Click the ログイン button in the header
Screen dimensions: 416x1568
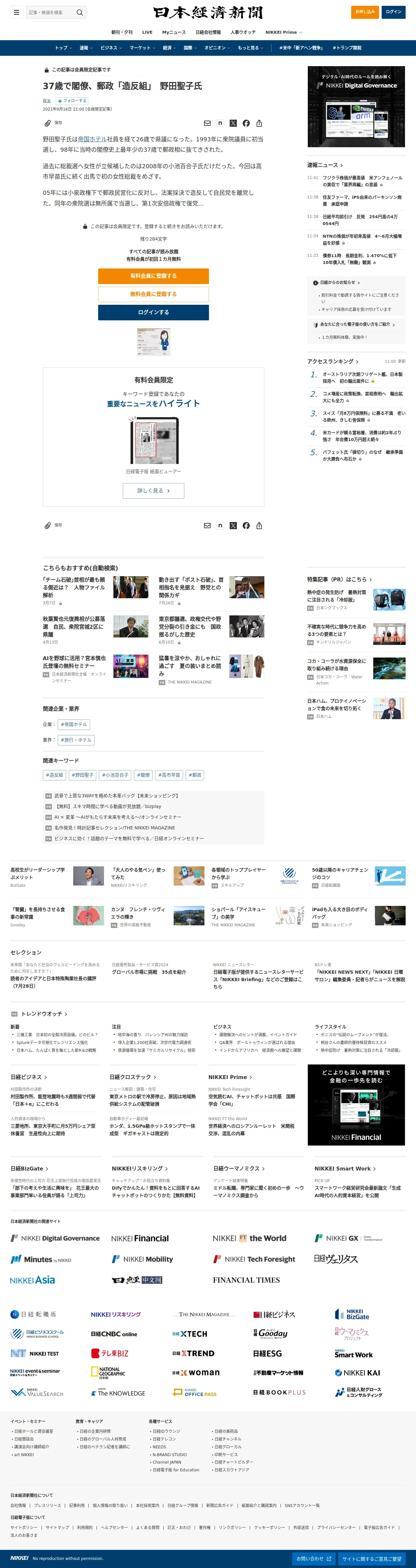[394, 12]
